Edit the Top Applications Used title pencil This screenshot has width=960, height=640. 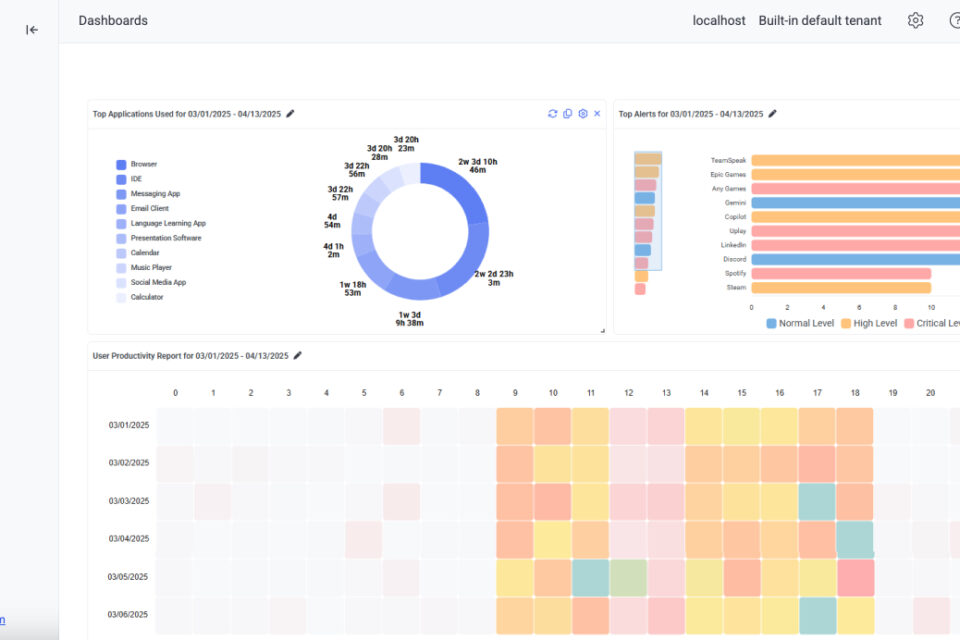tap(291, 114)
